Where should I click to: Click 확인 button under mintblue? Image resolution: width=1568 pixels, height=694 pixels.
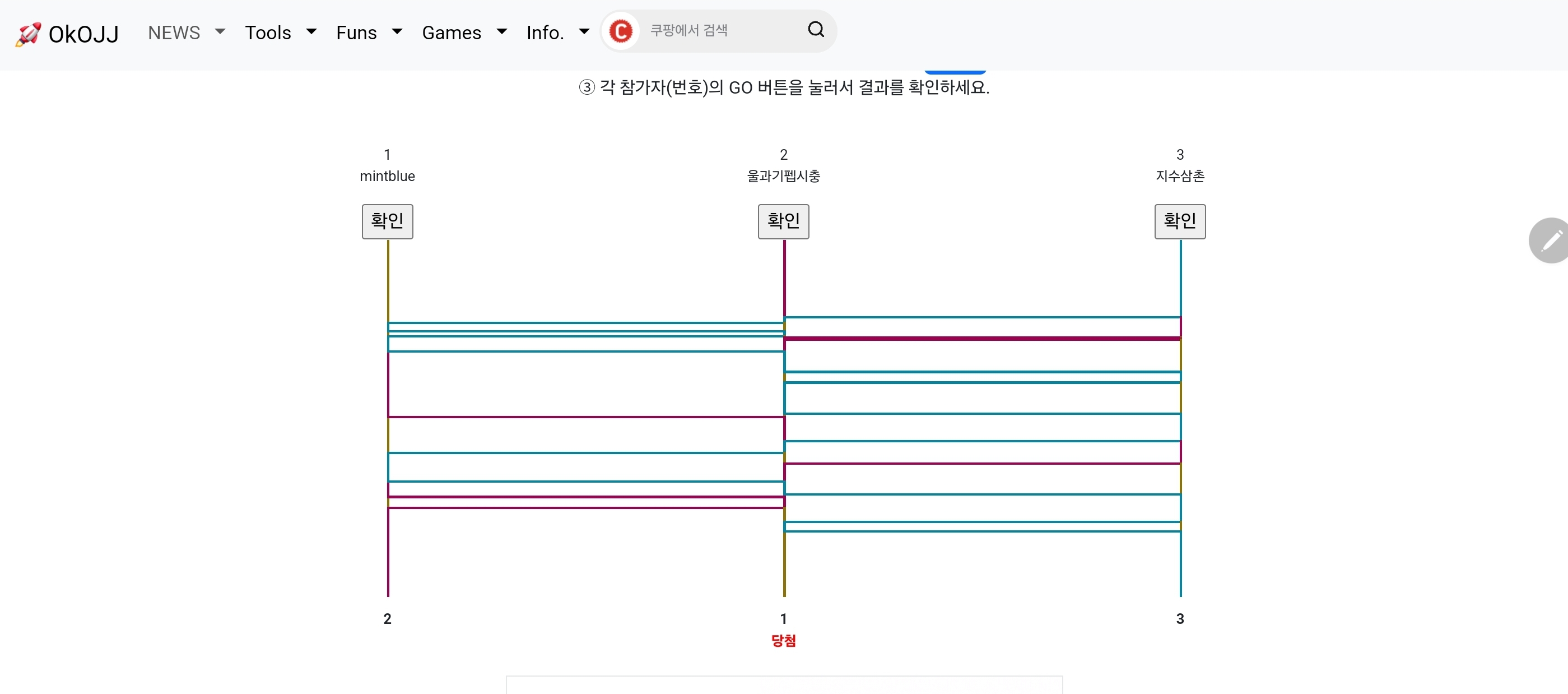click(x=388, y=221)
